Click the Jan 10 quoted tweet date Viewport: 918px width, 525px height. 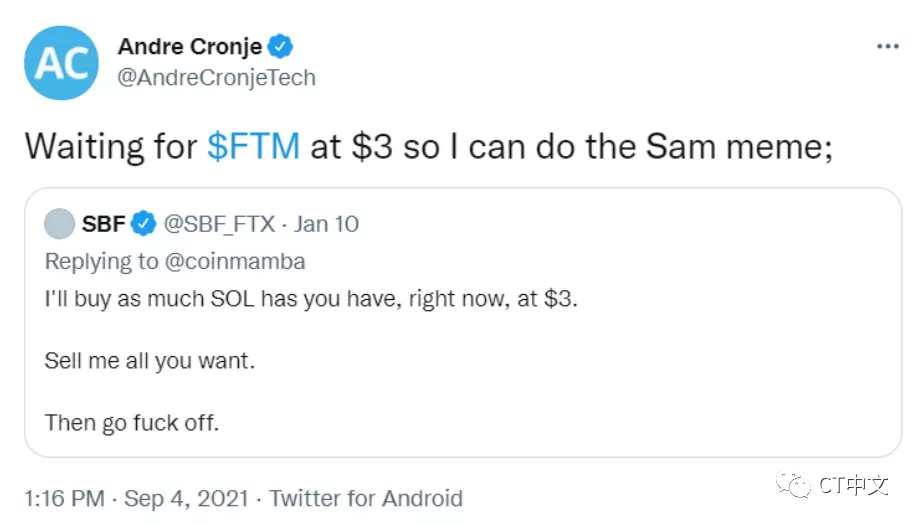326,224
